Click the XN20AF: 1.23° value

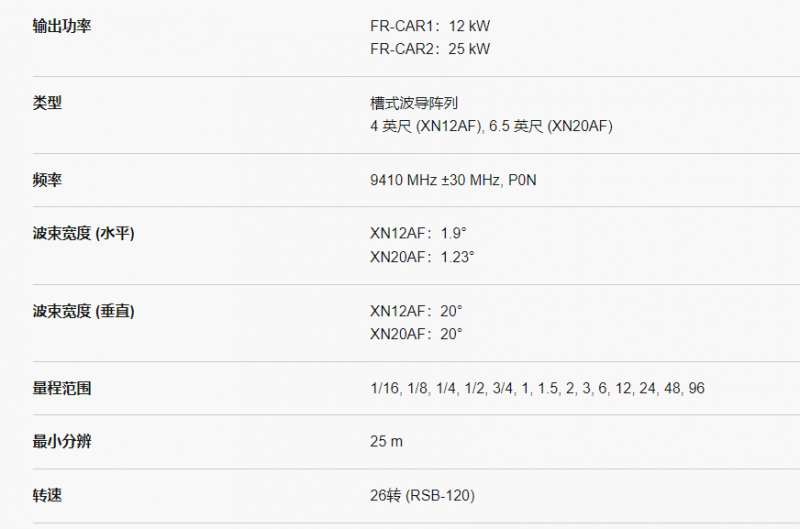point(422,257)
